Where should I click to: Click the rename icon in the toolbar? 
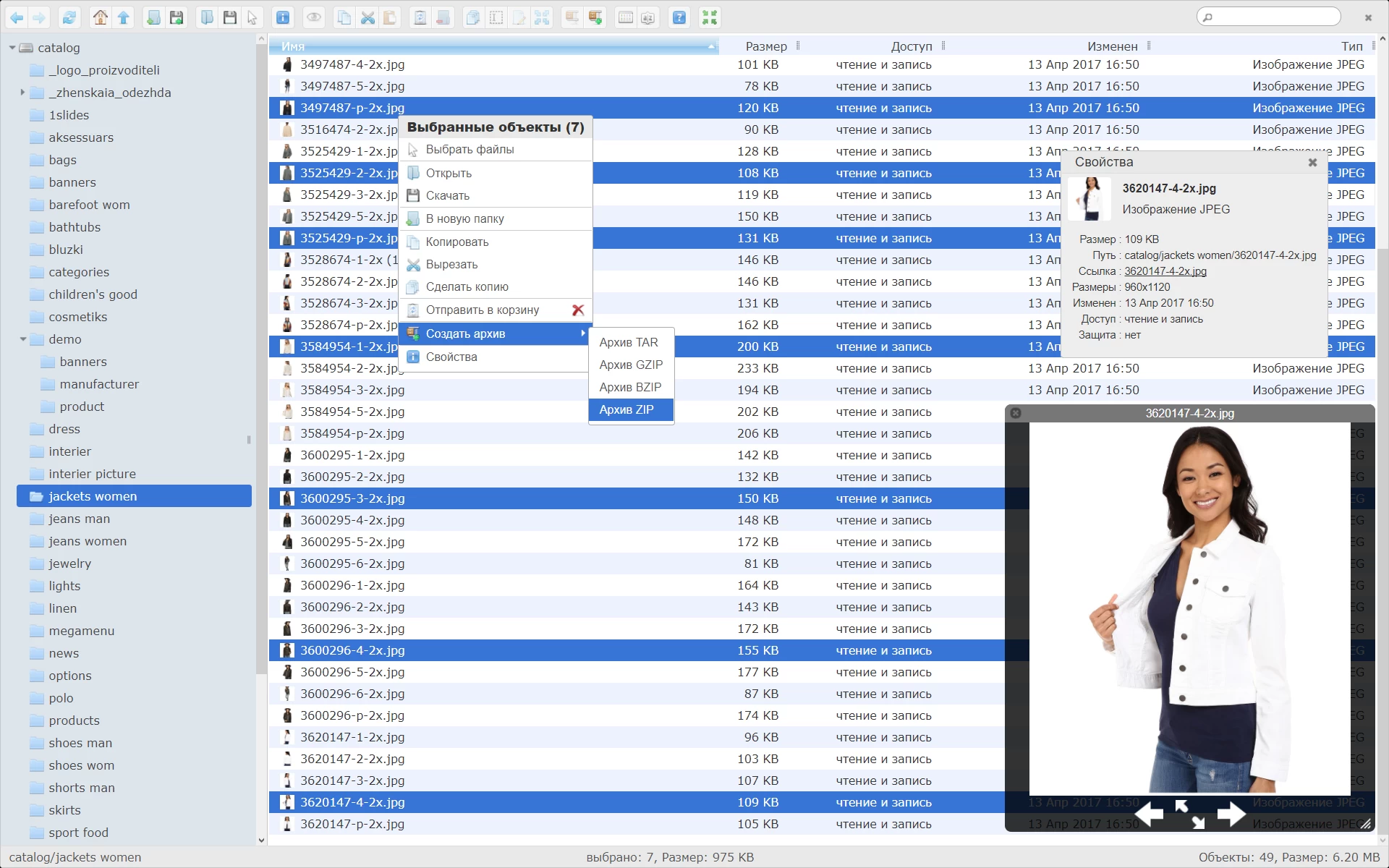[x=496, y=17]
